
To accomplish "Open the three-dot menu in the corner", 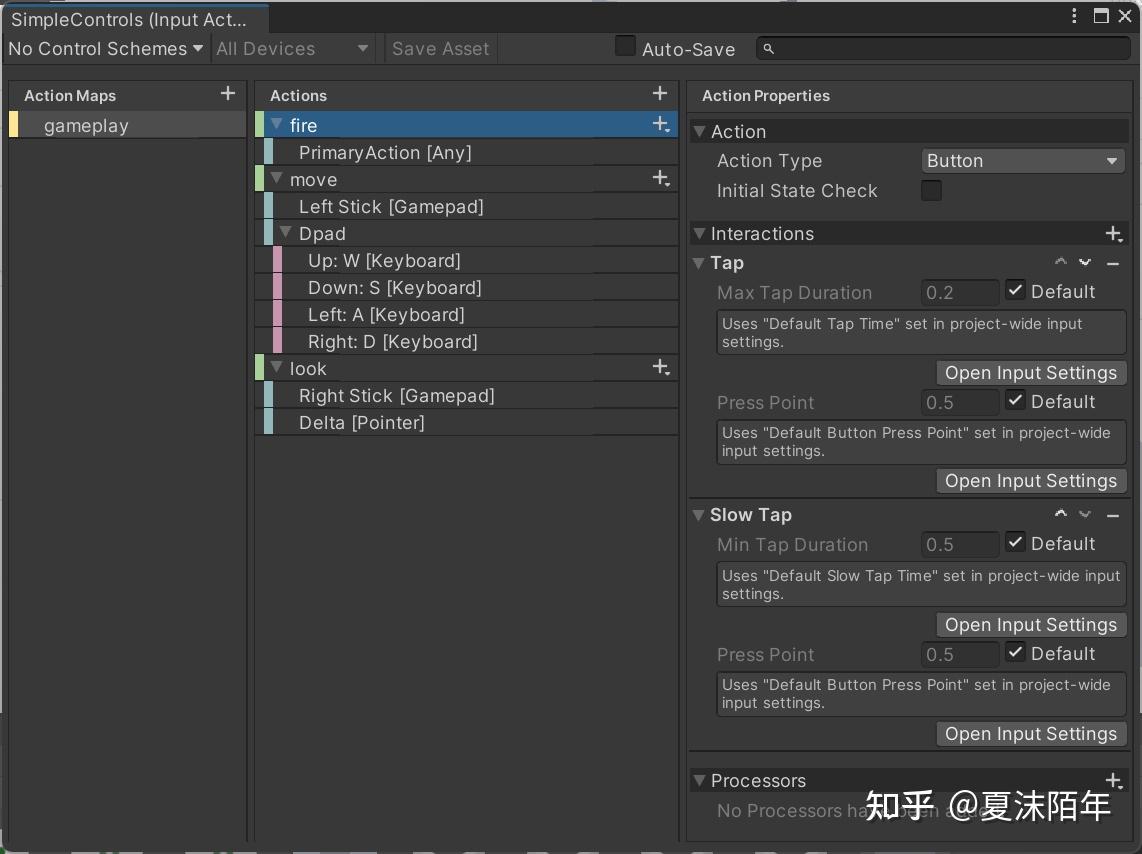I will 1074,15.
